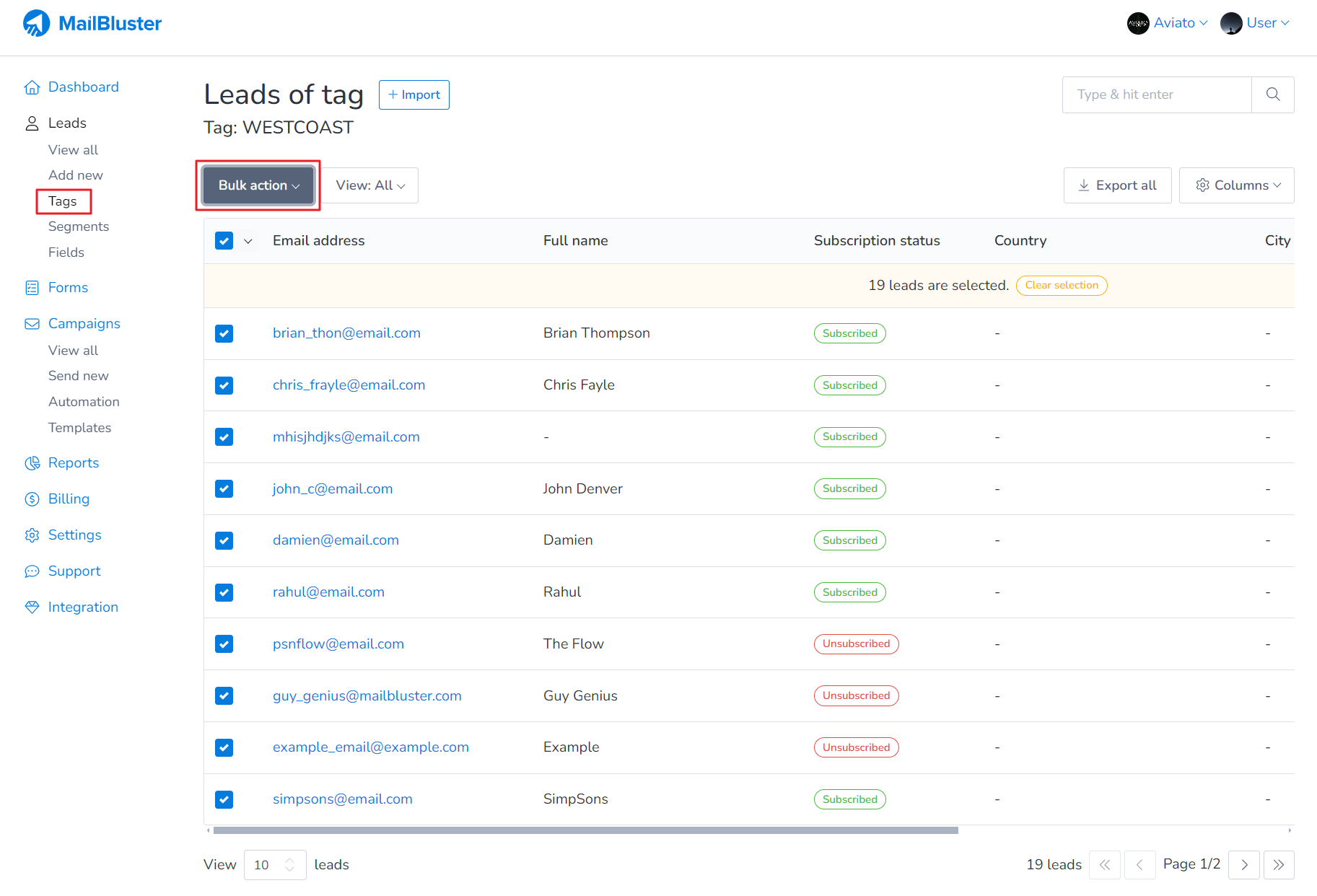
Task: Uncheck the select-all header checkbox
Action: coord(224,241)
